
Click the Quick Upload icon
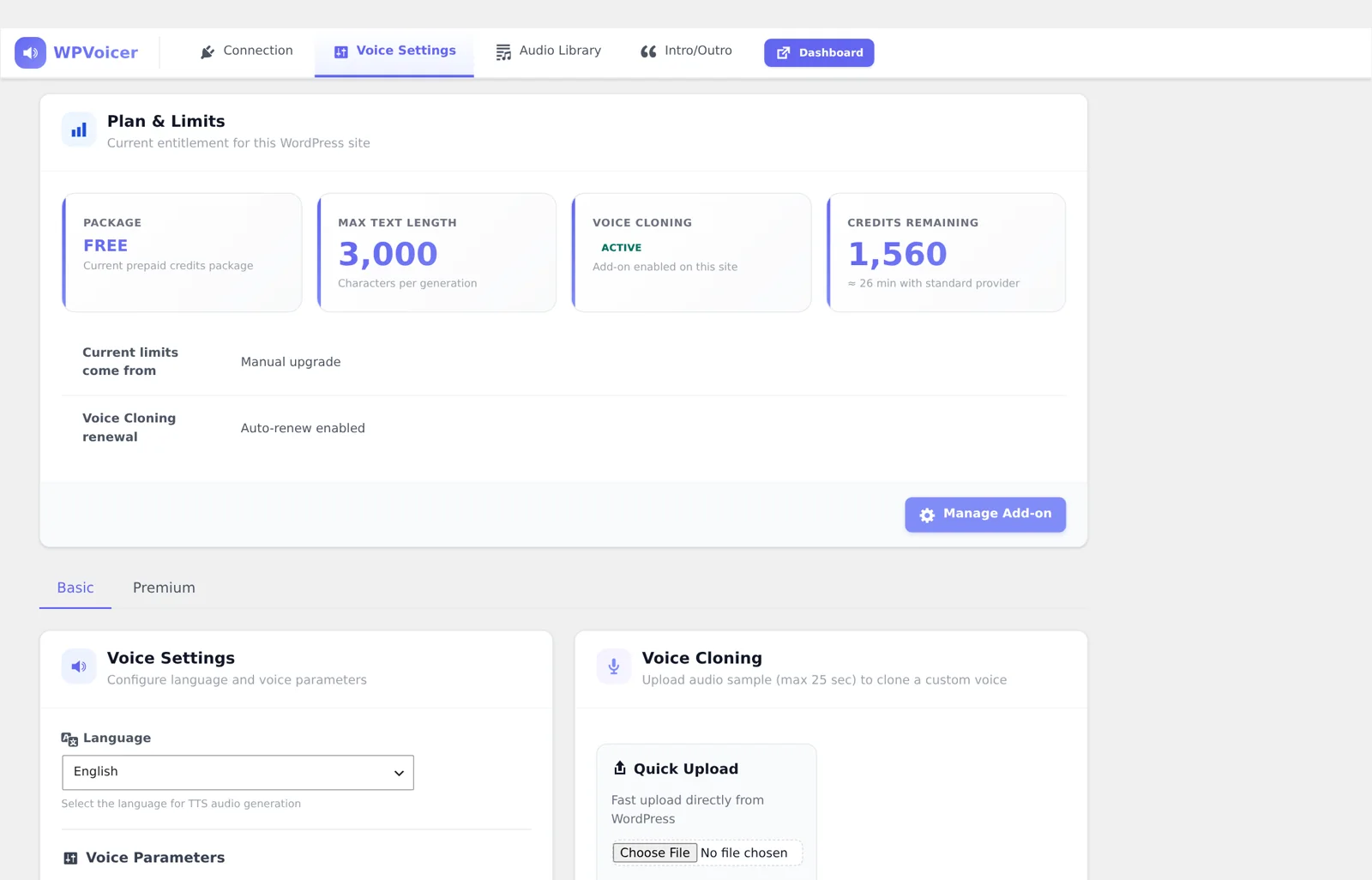620,768
